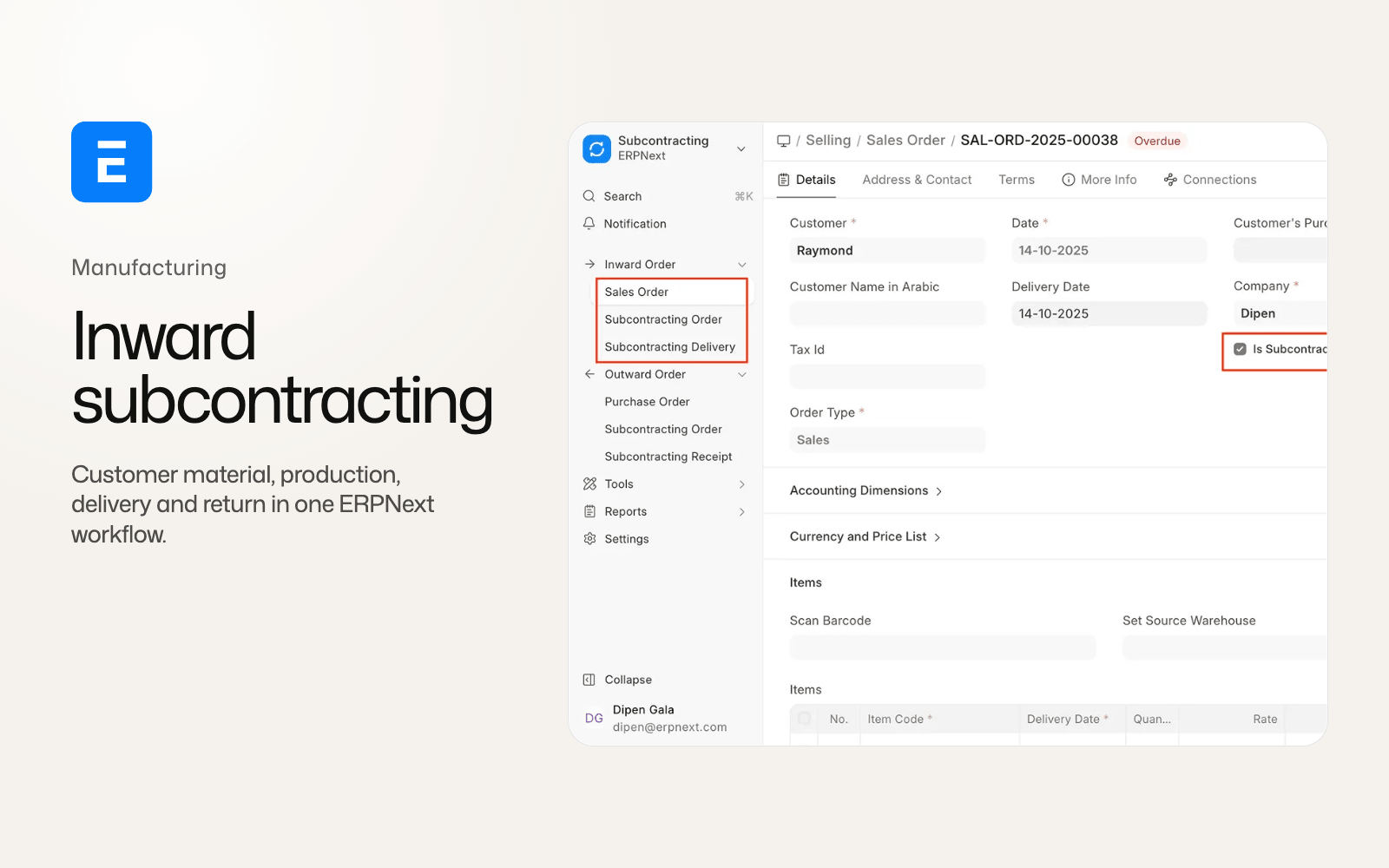1389x868 pixels.
Task: Click the Delivery Date column header in Items table
Action: [x=1072, y=719]
